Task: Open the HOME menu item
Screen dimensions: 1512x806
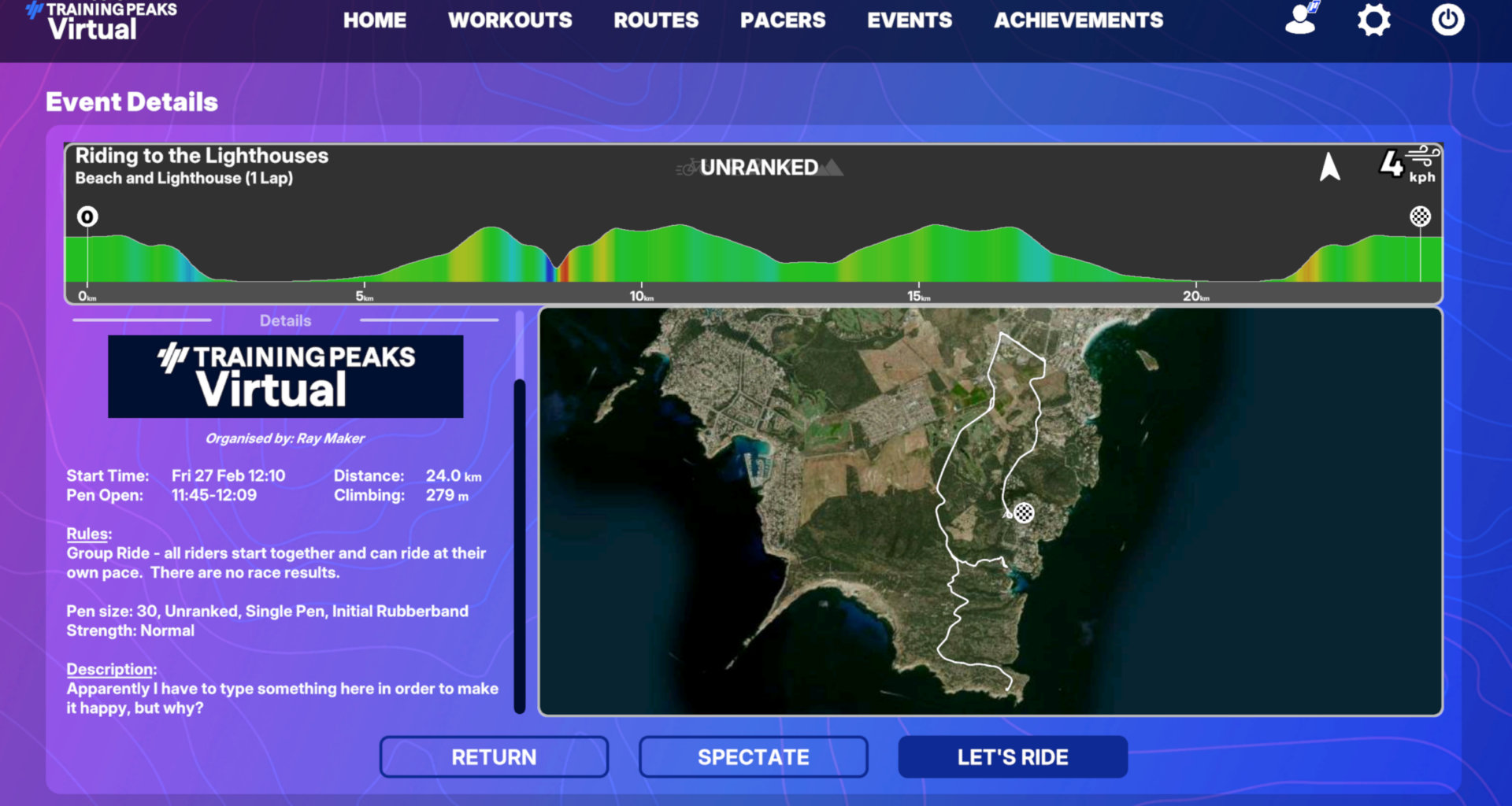Action: click(x=375, y=20)
